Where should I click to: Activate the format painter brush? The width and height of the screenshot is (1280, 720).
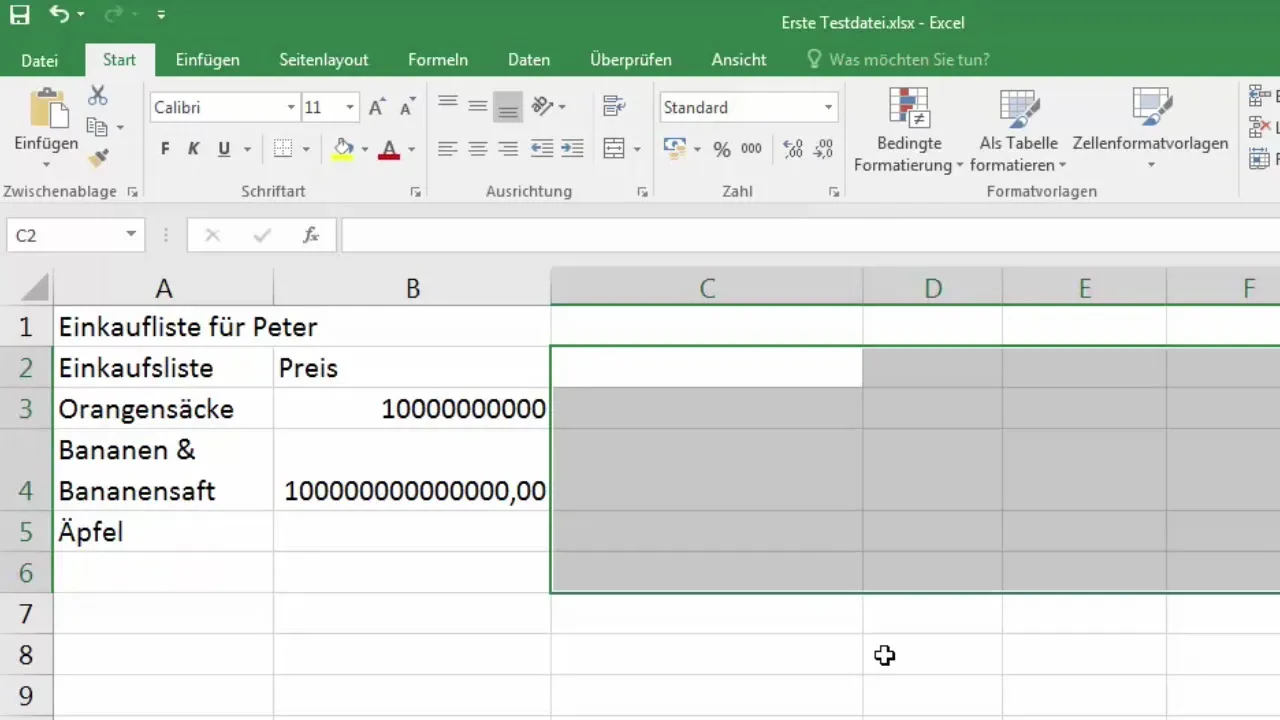97,157
